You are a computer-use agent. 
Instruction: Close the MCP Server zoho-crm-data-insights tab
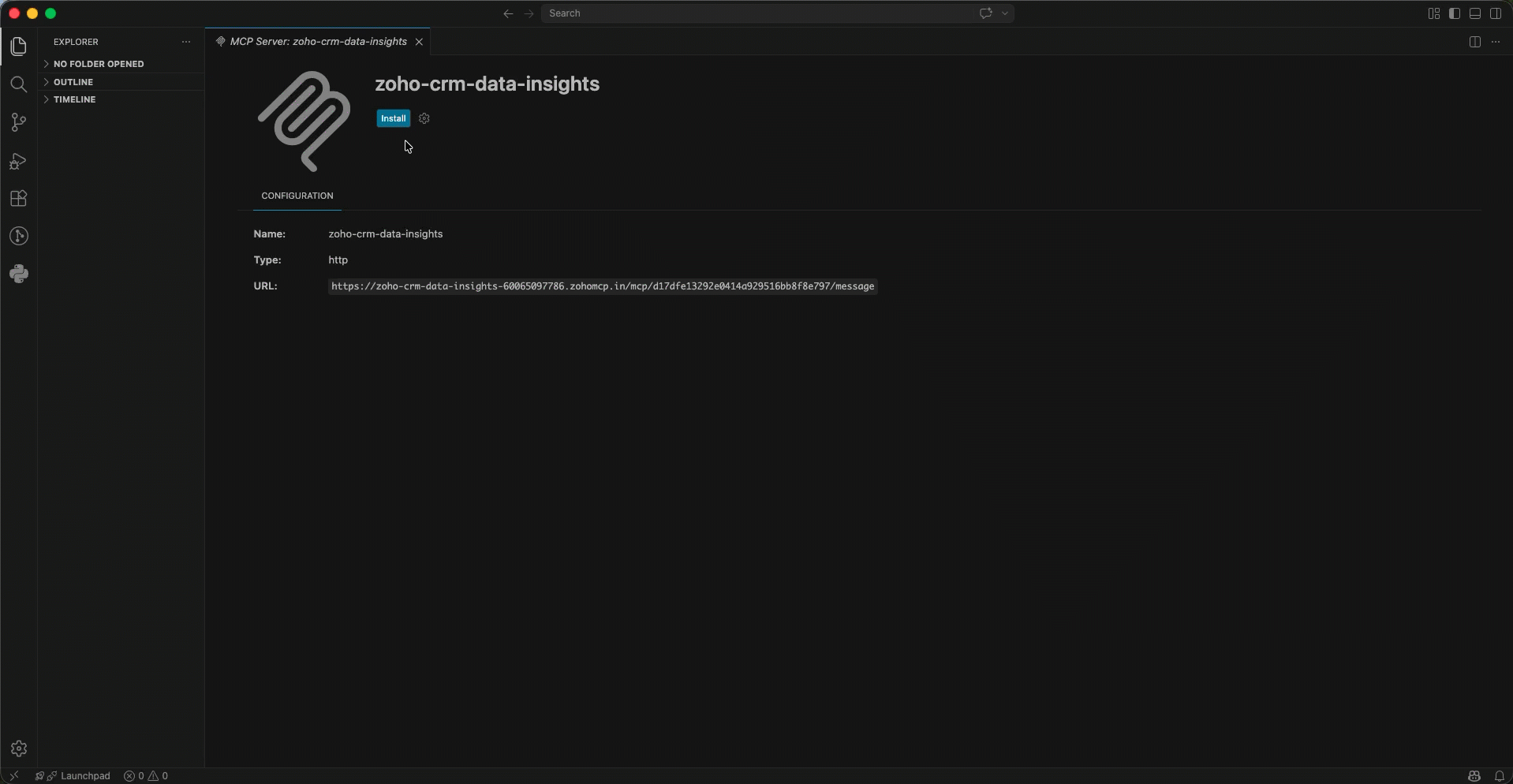pyautogui.click(x=419, y=42)
